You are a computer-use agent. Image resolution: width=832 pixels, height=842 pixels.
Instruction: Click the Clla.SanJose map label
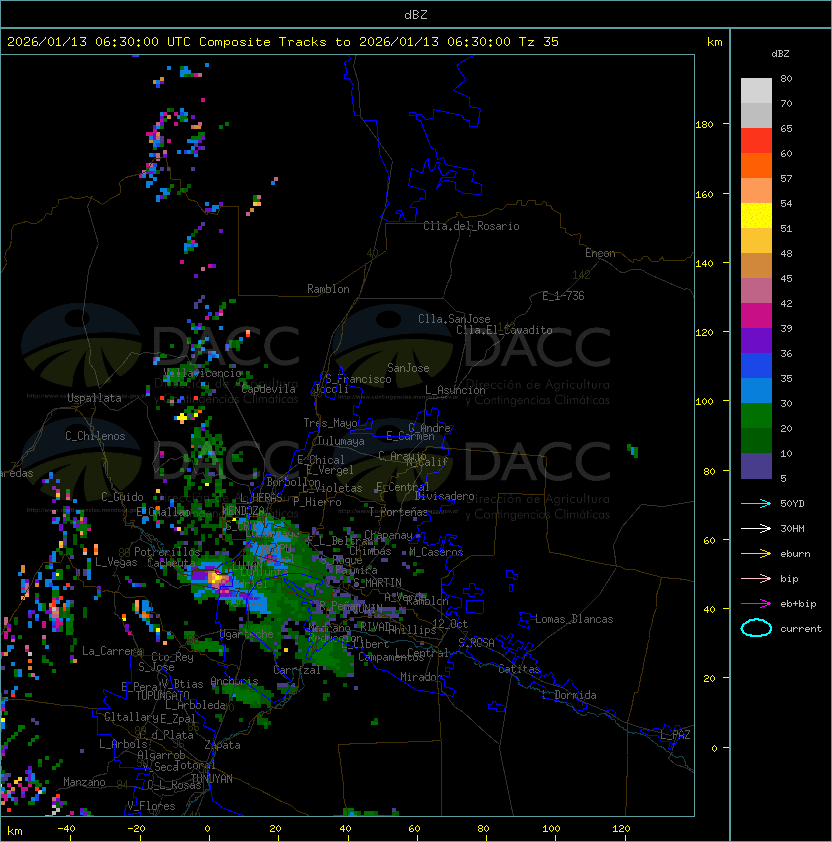tap(454, 319)
